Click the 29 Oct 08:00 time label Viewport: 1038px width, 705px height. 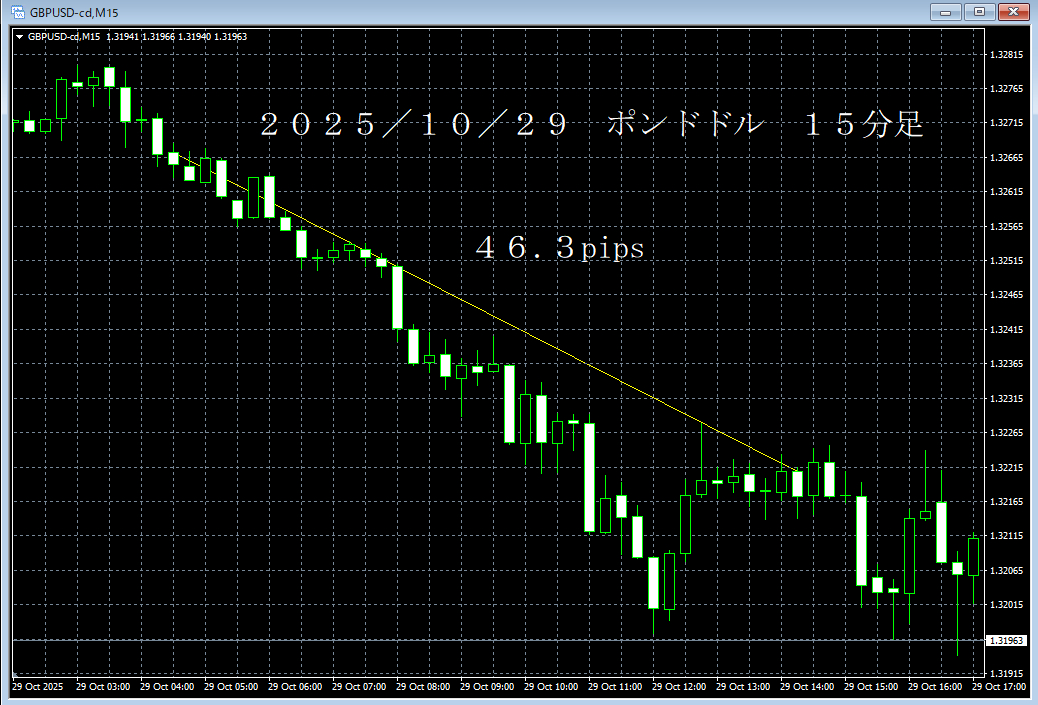(423, 686)
